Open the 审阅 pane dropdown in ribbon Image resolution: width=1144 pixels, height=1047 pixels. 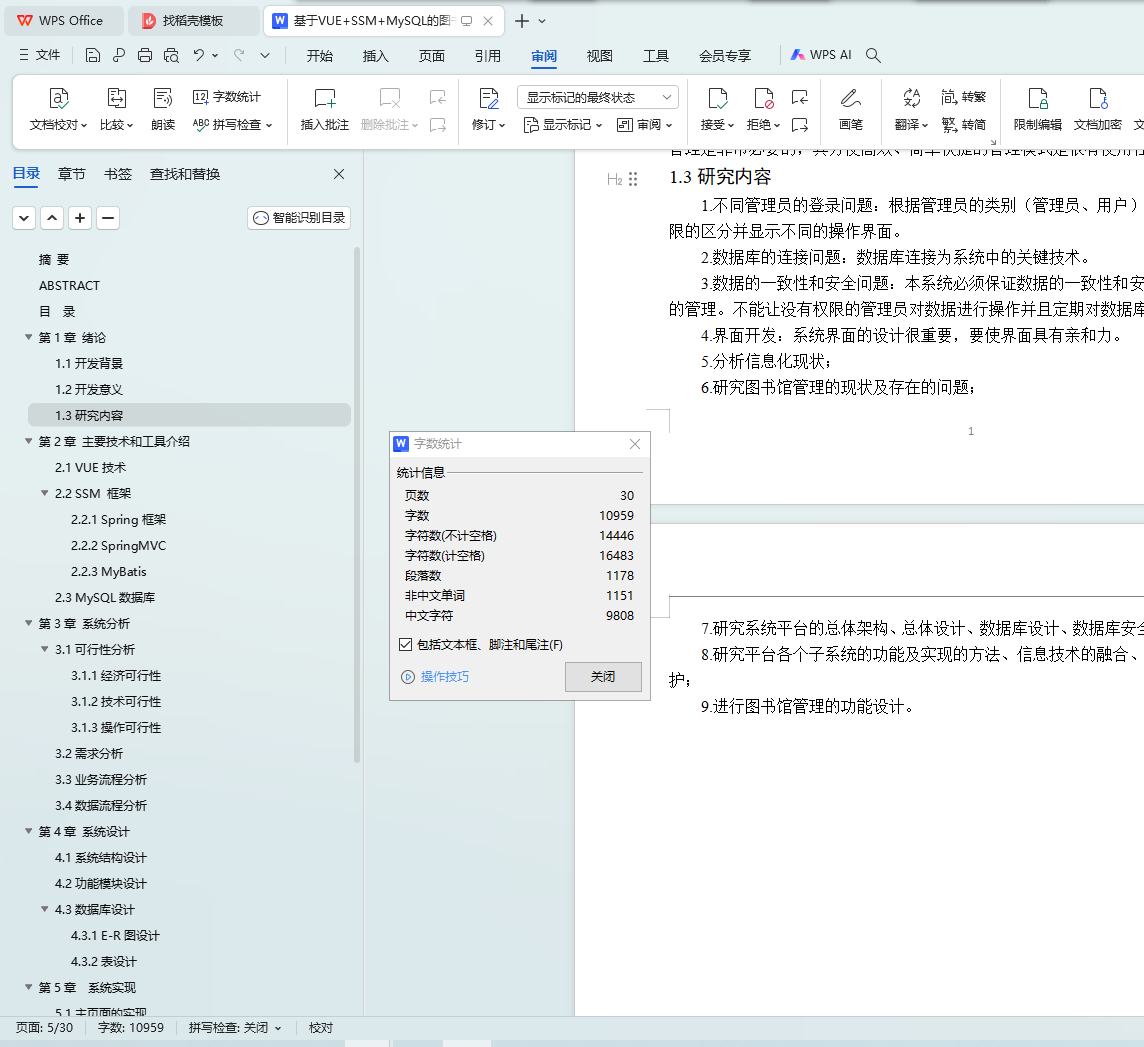tap(644, 125)
